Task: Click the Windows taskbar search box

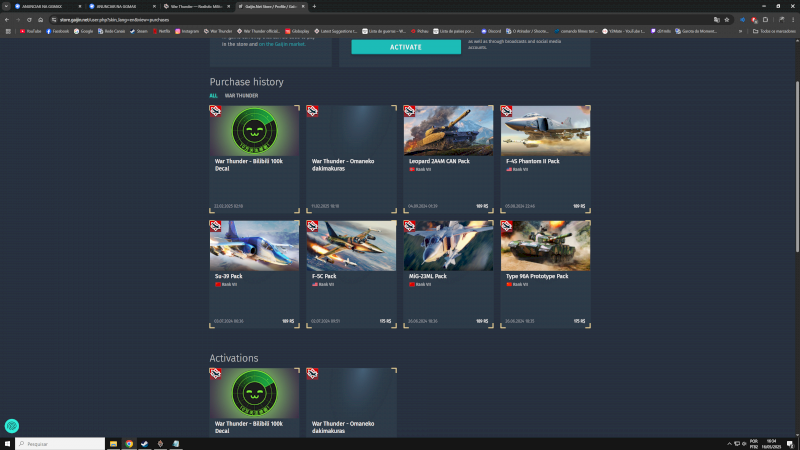Action: 60,443
